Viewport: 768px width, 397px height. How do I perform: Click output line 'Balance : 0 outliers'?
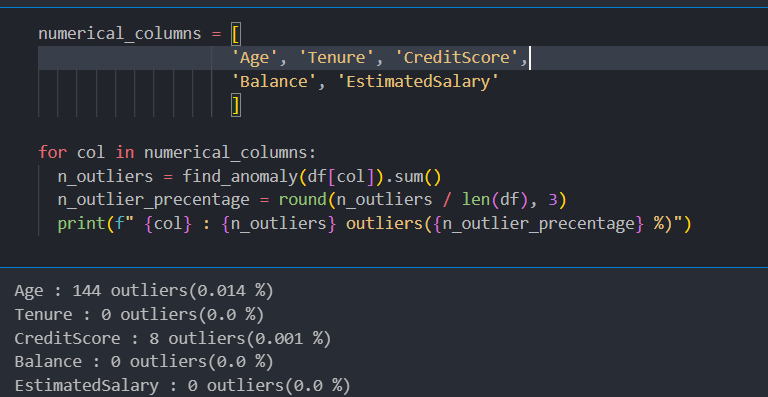pyautogui.click(x=144, y=362)
